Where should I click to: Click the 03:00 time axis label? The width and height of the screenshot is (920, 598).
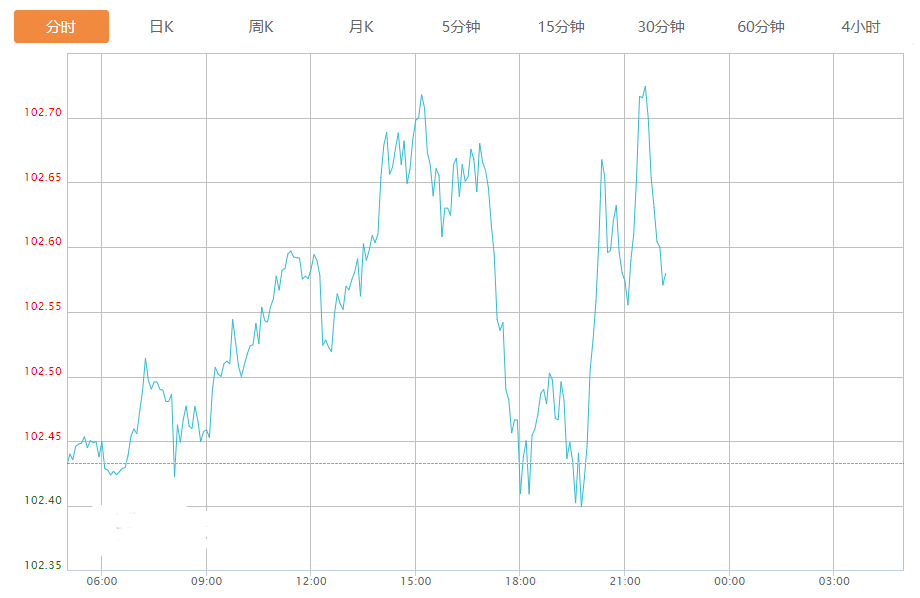pos(834,581)
